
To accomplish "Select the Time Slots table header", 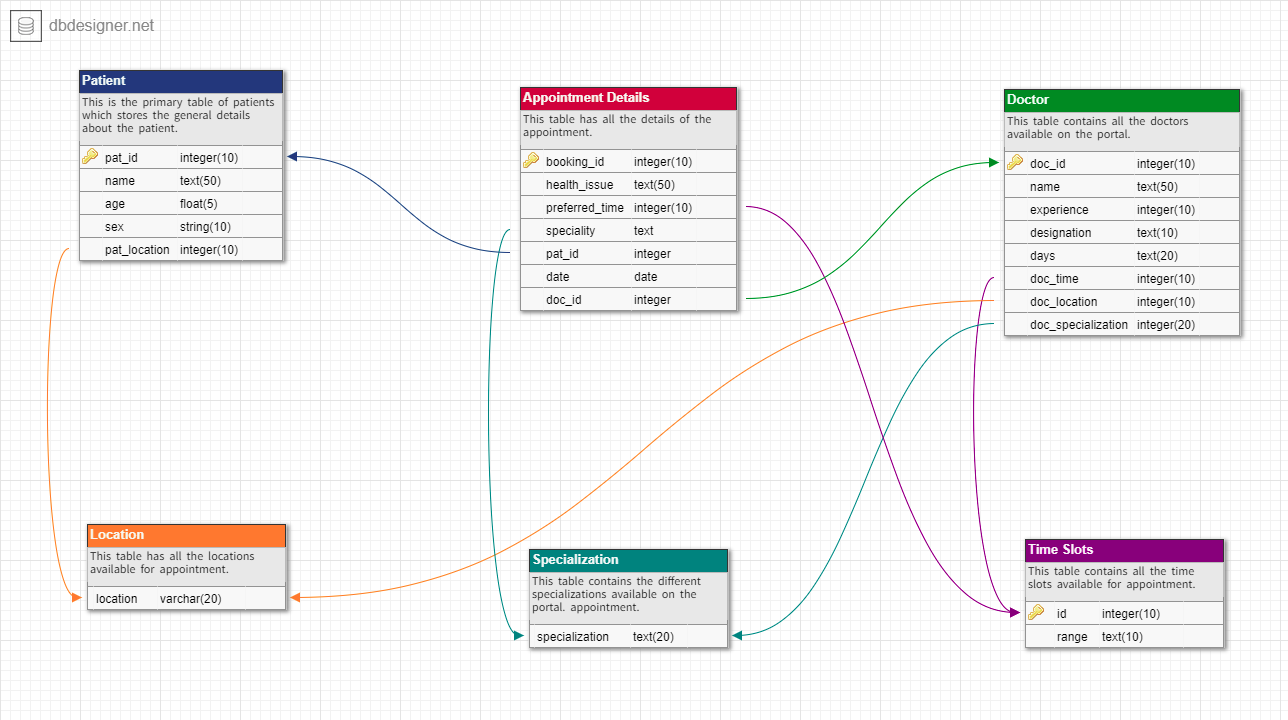I will [1124, 550].
